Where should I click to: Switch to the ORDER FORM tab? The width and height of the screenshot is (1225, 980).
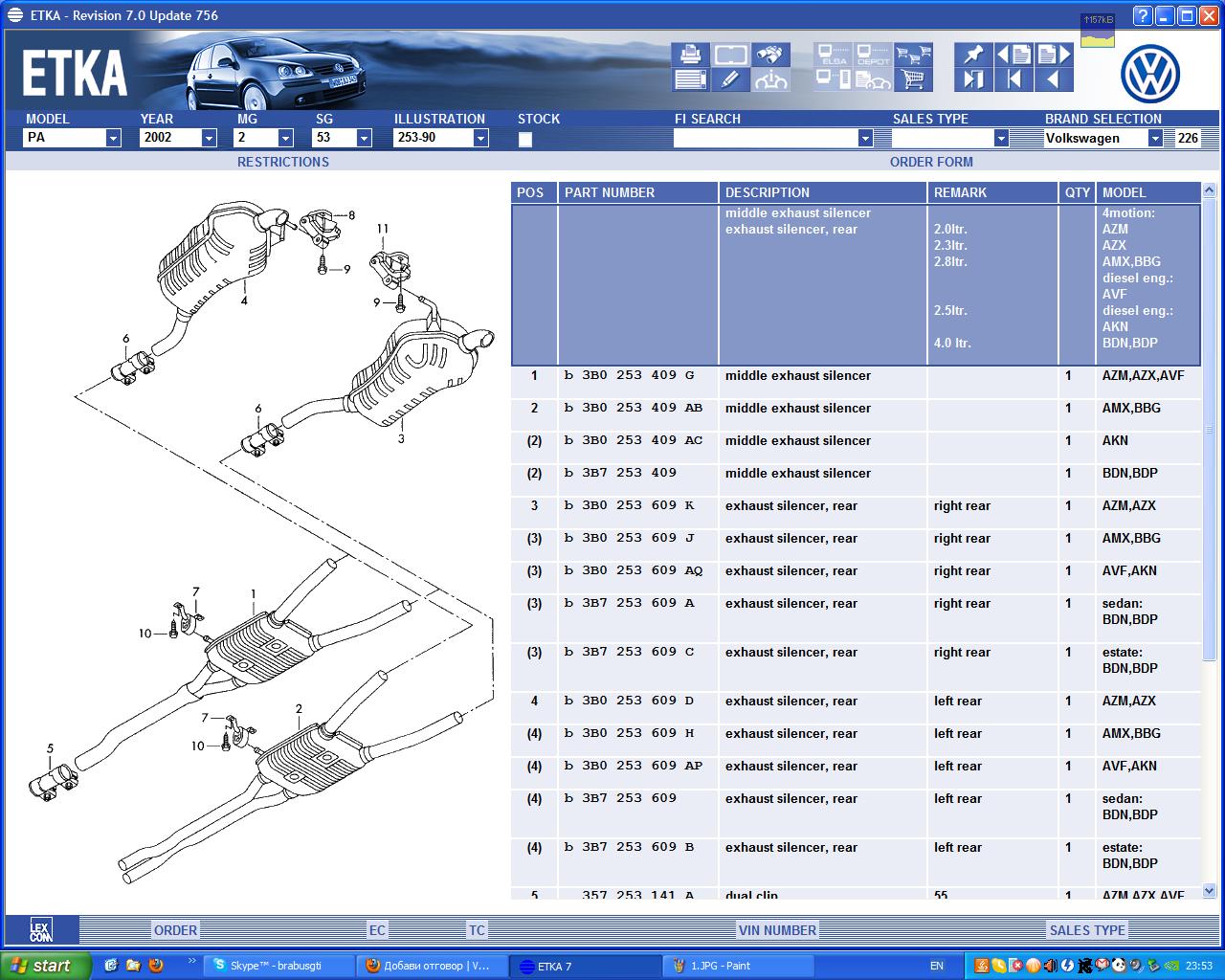tap(931, 162)
